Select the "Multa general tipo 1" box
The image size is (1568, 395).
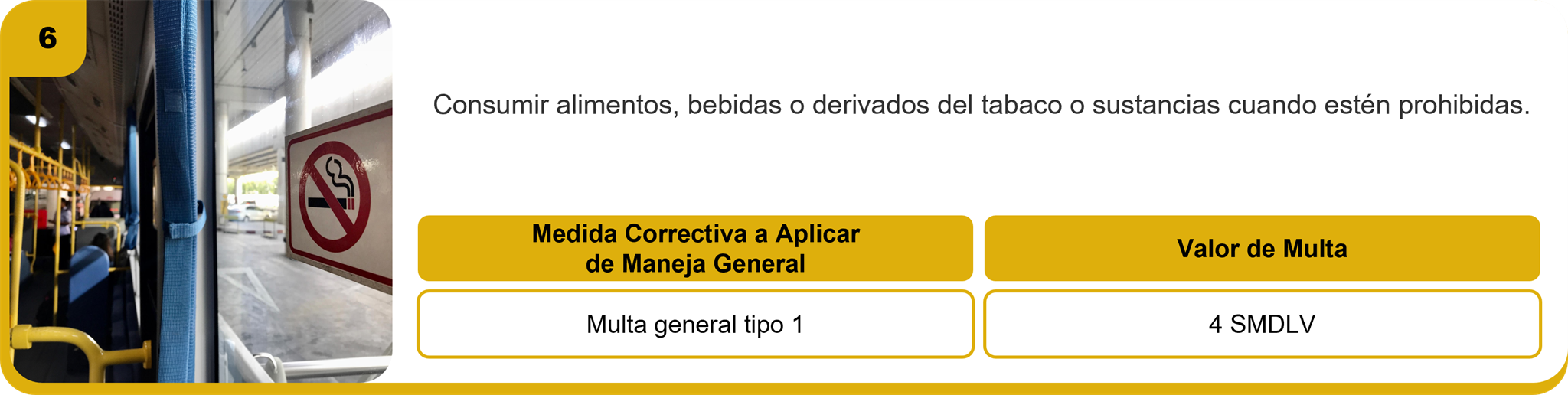pyautogui.click(x=695, y=325)
